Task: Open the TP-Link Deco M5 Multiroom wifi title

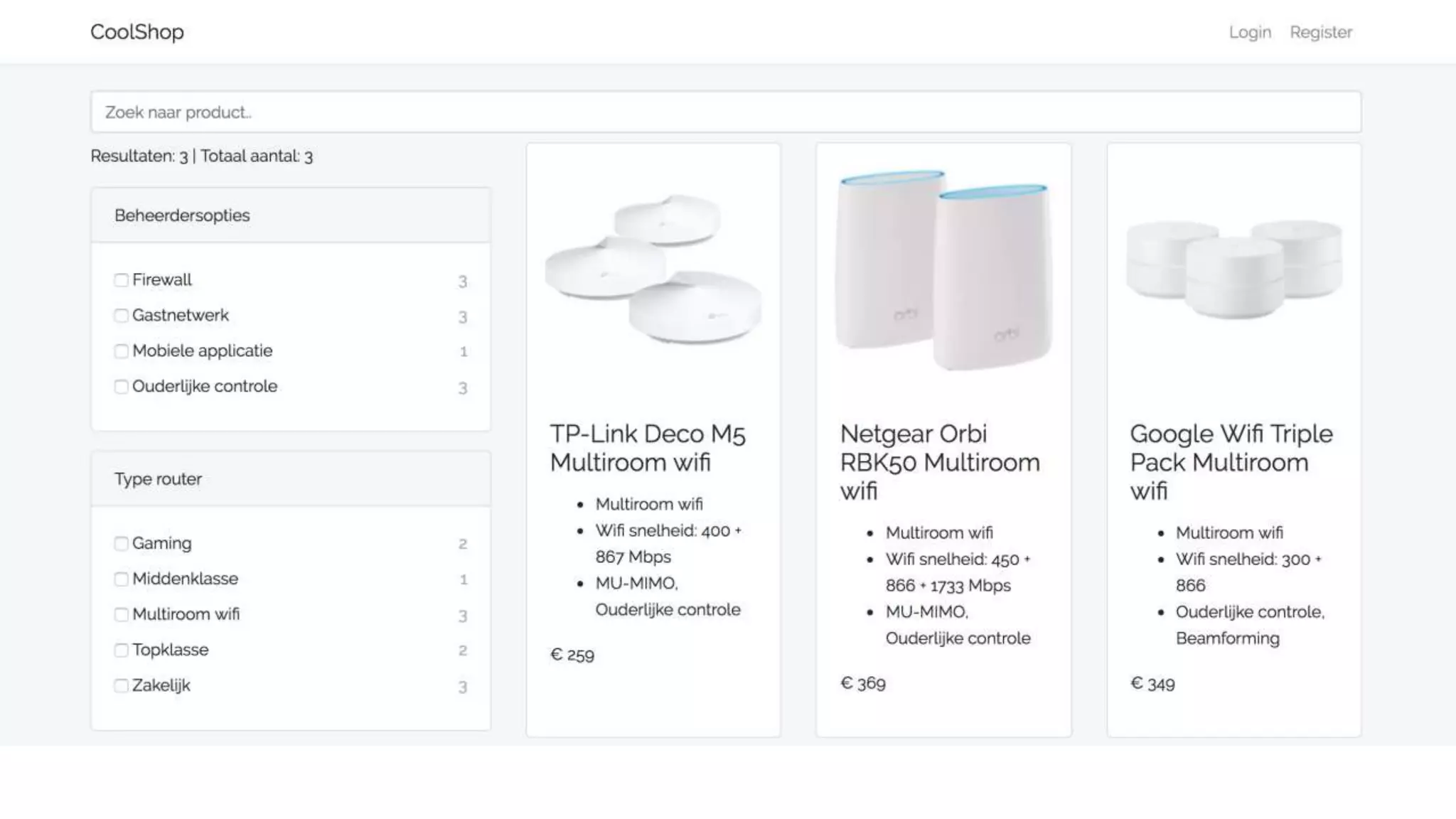Action: pyautogui.click(x=648, y=448)
